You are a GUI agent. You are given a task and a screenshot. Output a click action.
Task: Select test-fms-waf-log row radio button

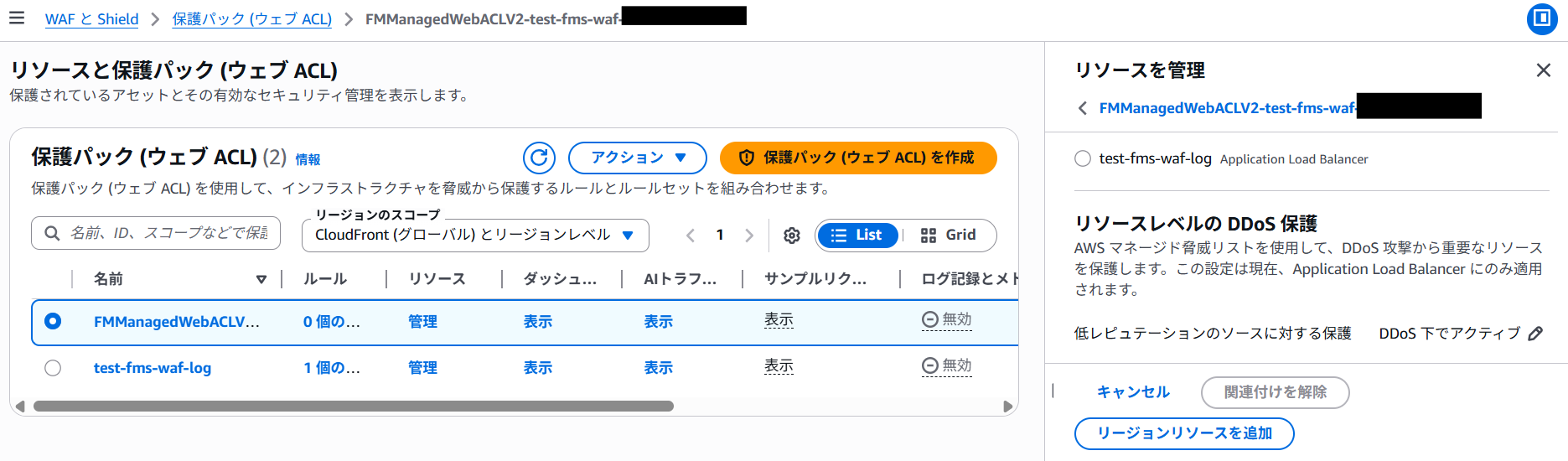pos(53,368)
